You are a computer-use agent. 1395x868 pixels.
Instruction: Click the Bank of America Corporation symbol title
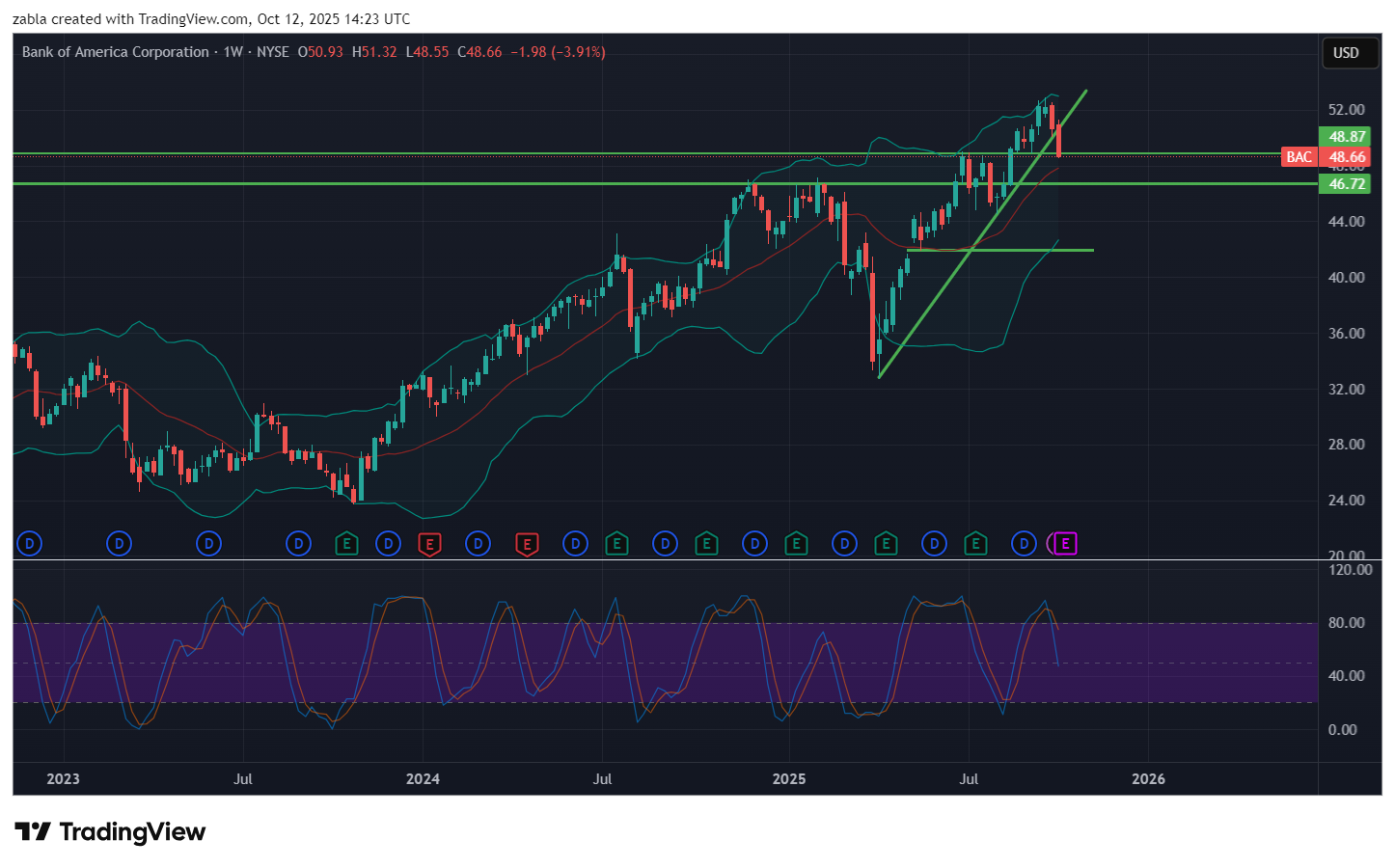pos(116,52)
